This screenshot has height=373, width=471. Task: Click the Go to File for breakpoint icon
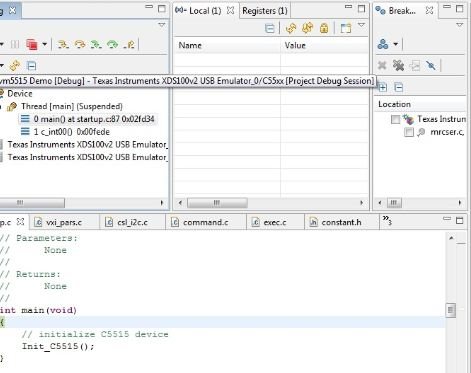(x=415, y=65)
